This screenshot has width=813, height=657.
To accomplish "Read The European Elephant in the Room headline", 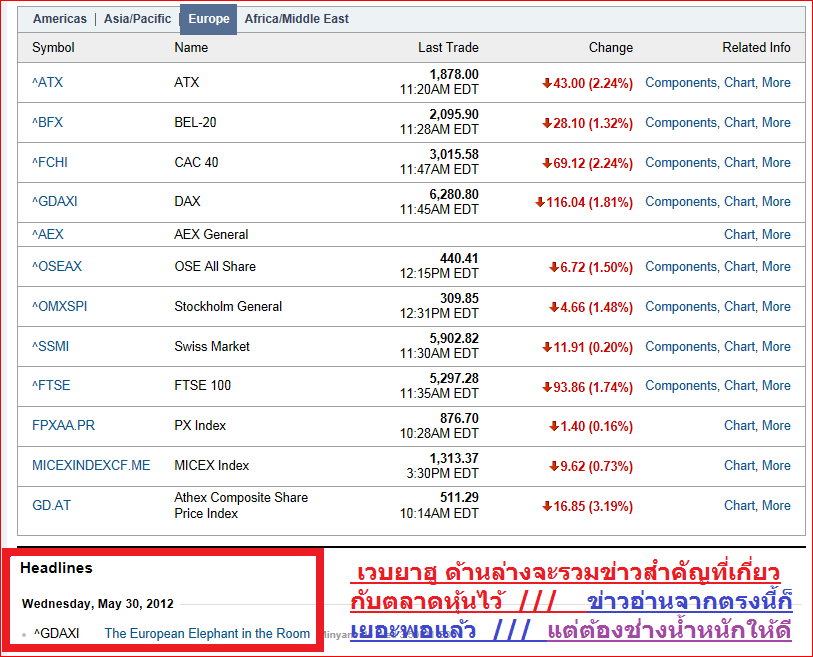I will point(207,633).
